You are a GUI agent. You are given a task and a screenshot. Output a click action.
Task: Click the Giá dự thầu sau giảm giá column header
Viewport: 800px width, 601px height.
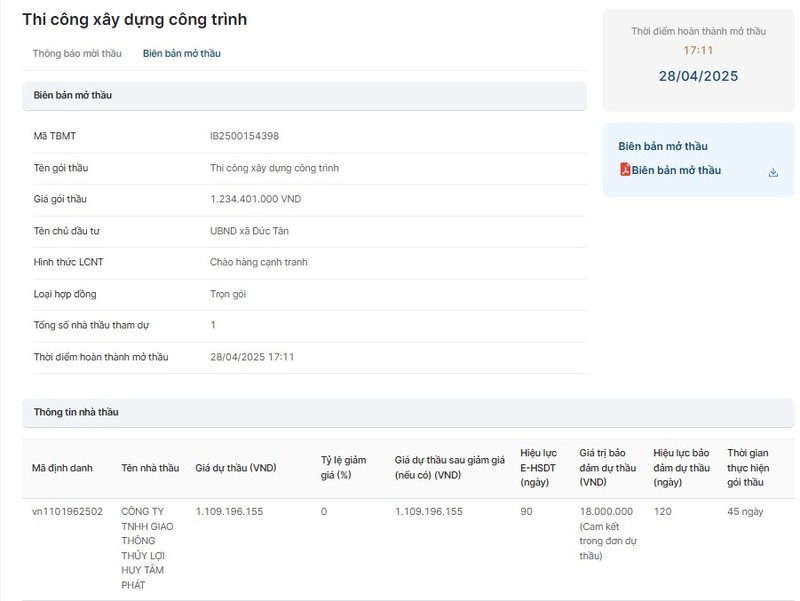click(x=449, y=467)
